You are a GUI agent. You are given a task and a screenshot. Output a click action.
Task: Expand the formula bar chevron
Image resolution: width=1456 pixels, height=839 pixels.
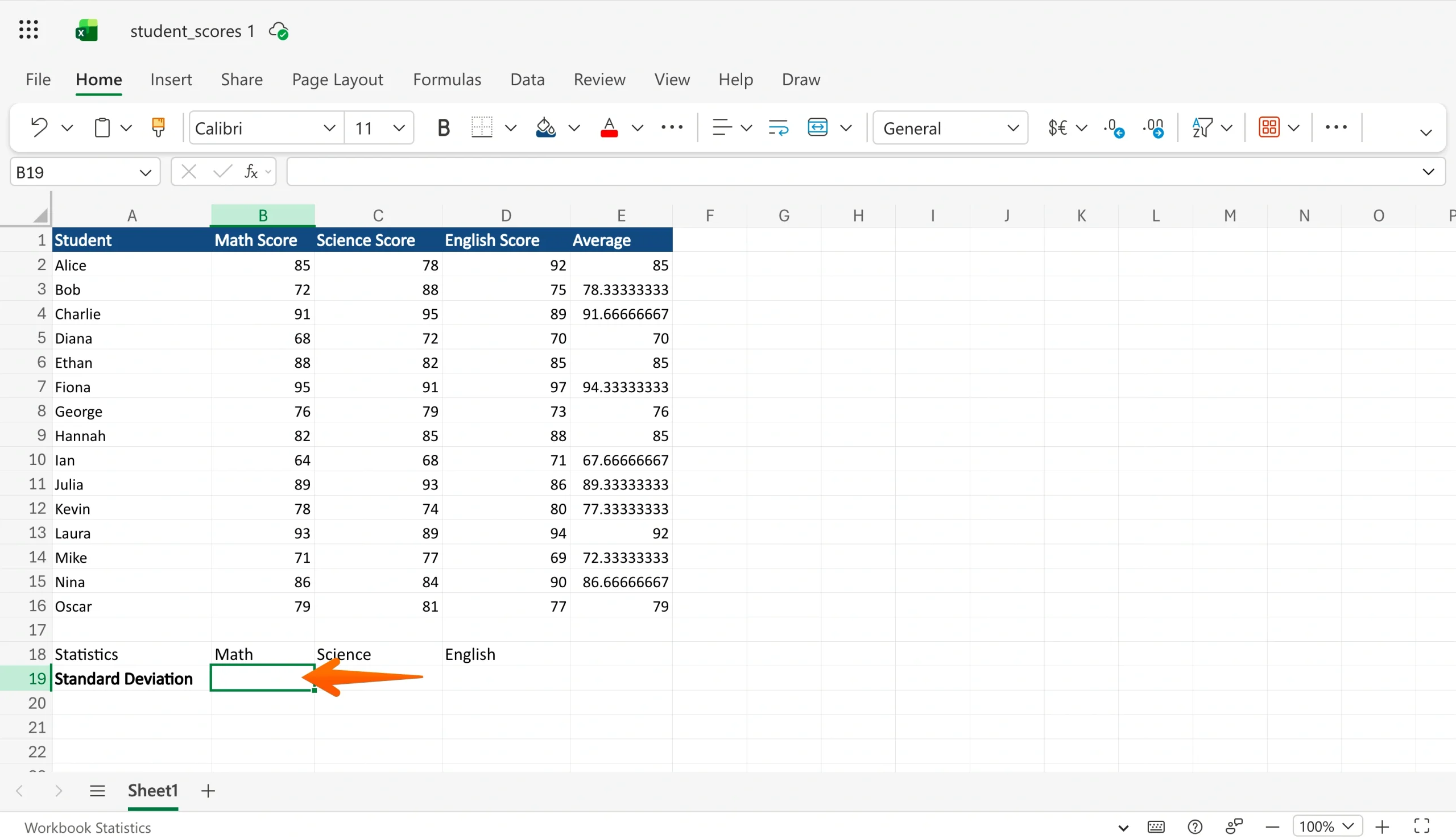pyautogui.click(x=1428, y=172)
